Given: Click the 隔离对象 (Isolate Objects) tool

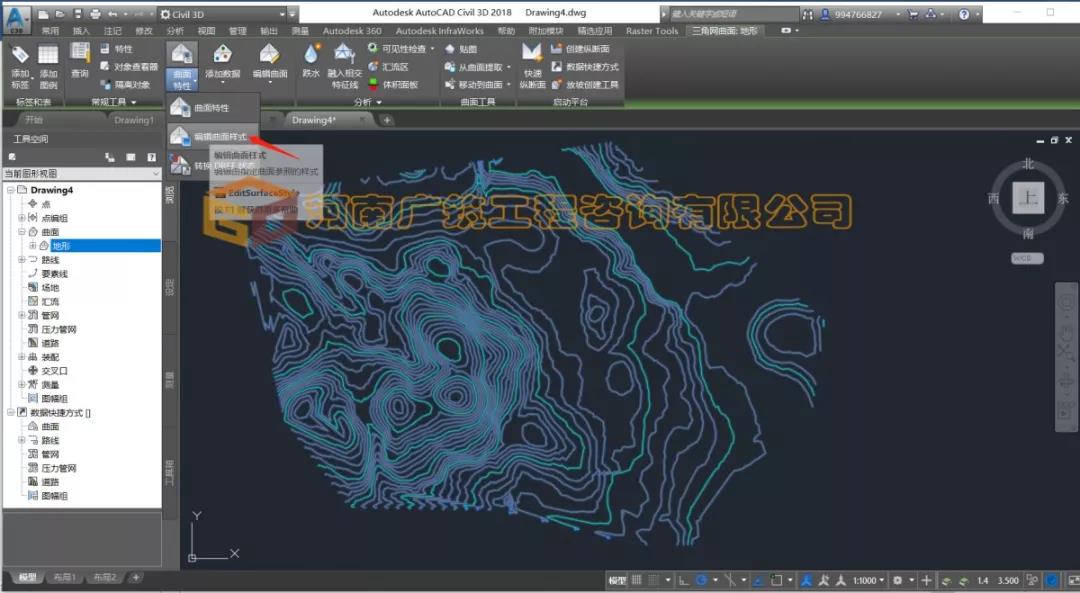Looking at the screenshot, I should (125, 85).
